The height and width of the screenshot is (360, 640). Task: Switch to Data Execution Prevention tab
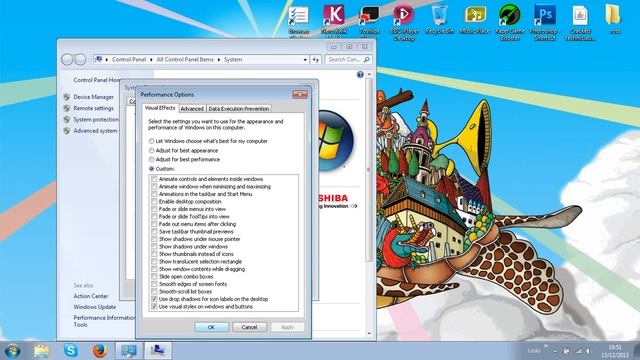(x=238, y=109)
